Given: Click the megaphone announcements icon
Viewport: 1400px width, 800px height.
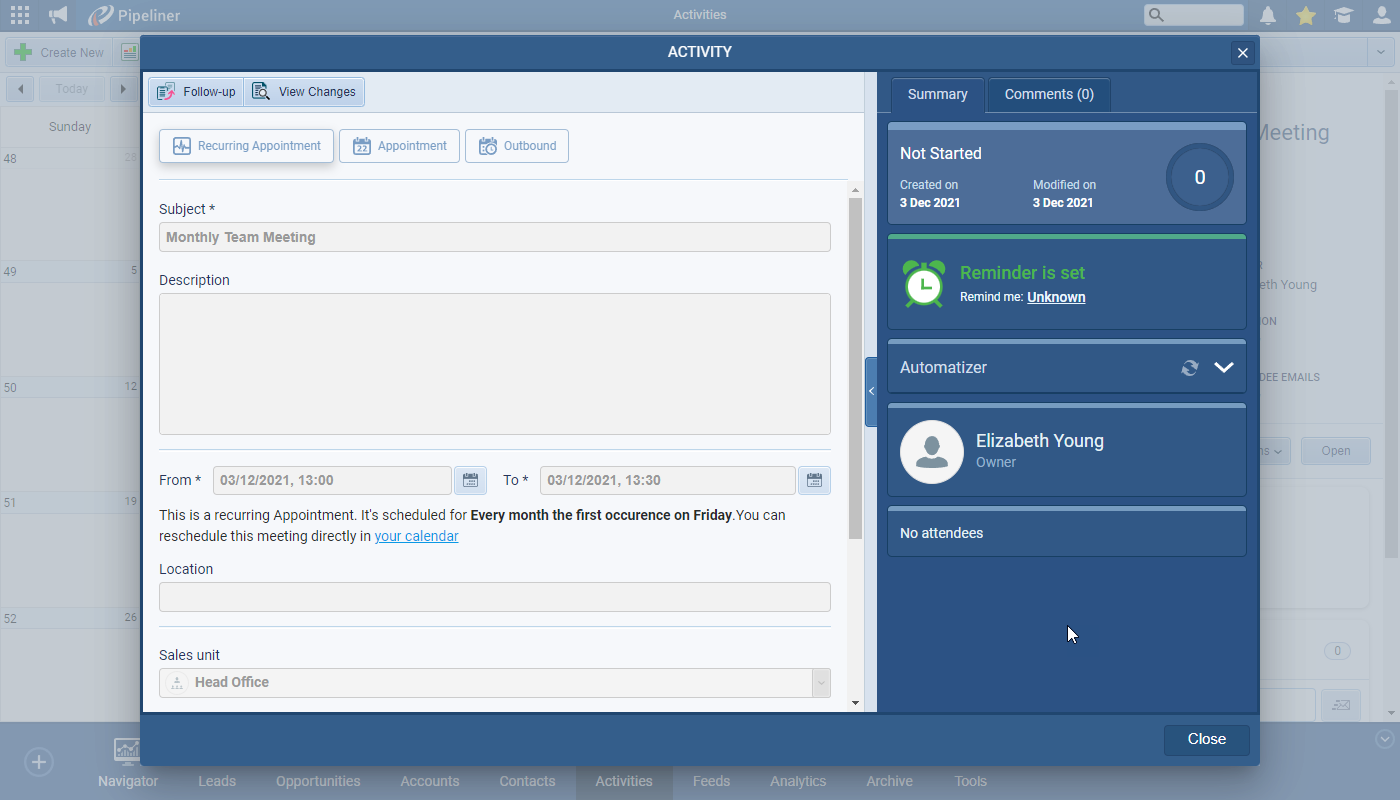Looking at the screenshot, I should [57, 14].
